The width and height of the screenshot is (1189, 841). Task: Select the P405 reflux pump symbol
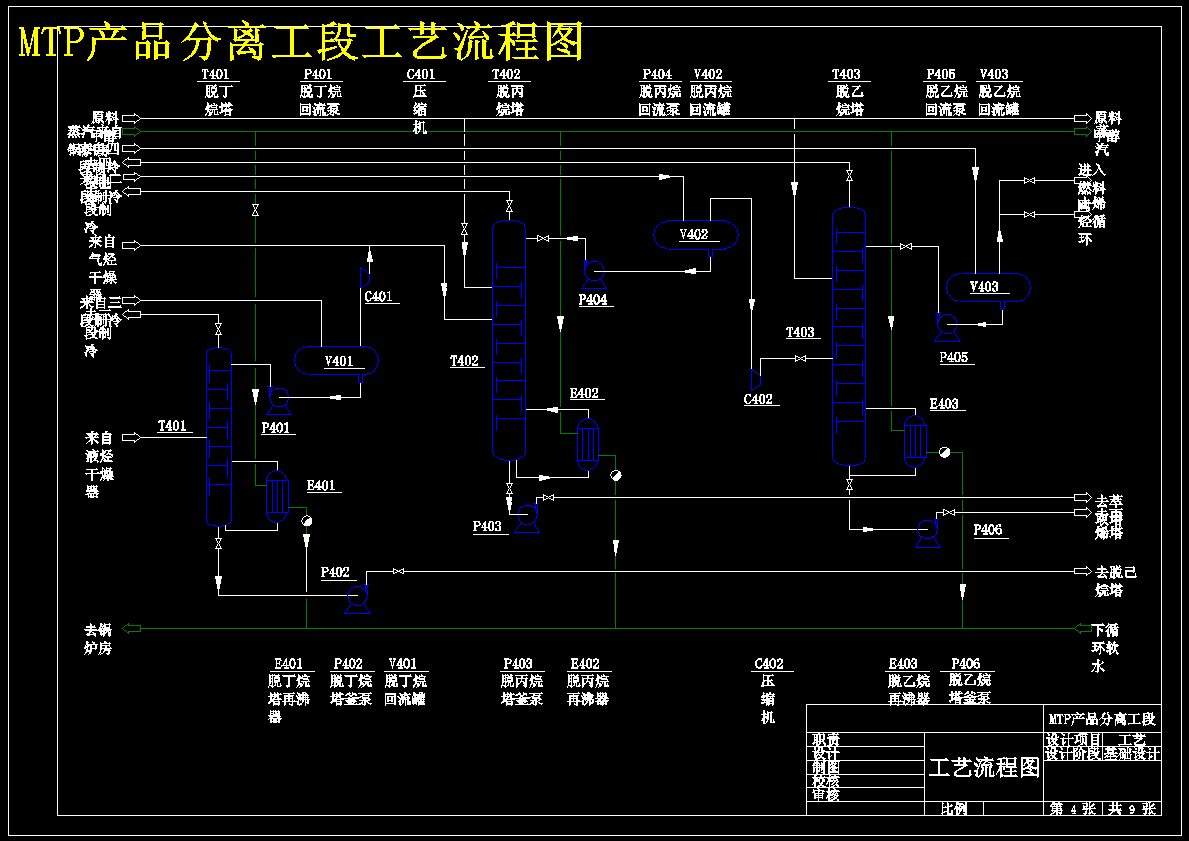point(947,328)
